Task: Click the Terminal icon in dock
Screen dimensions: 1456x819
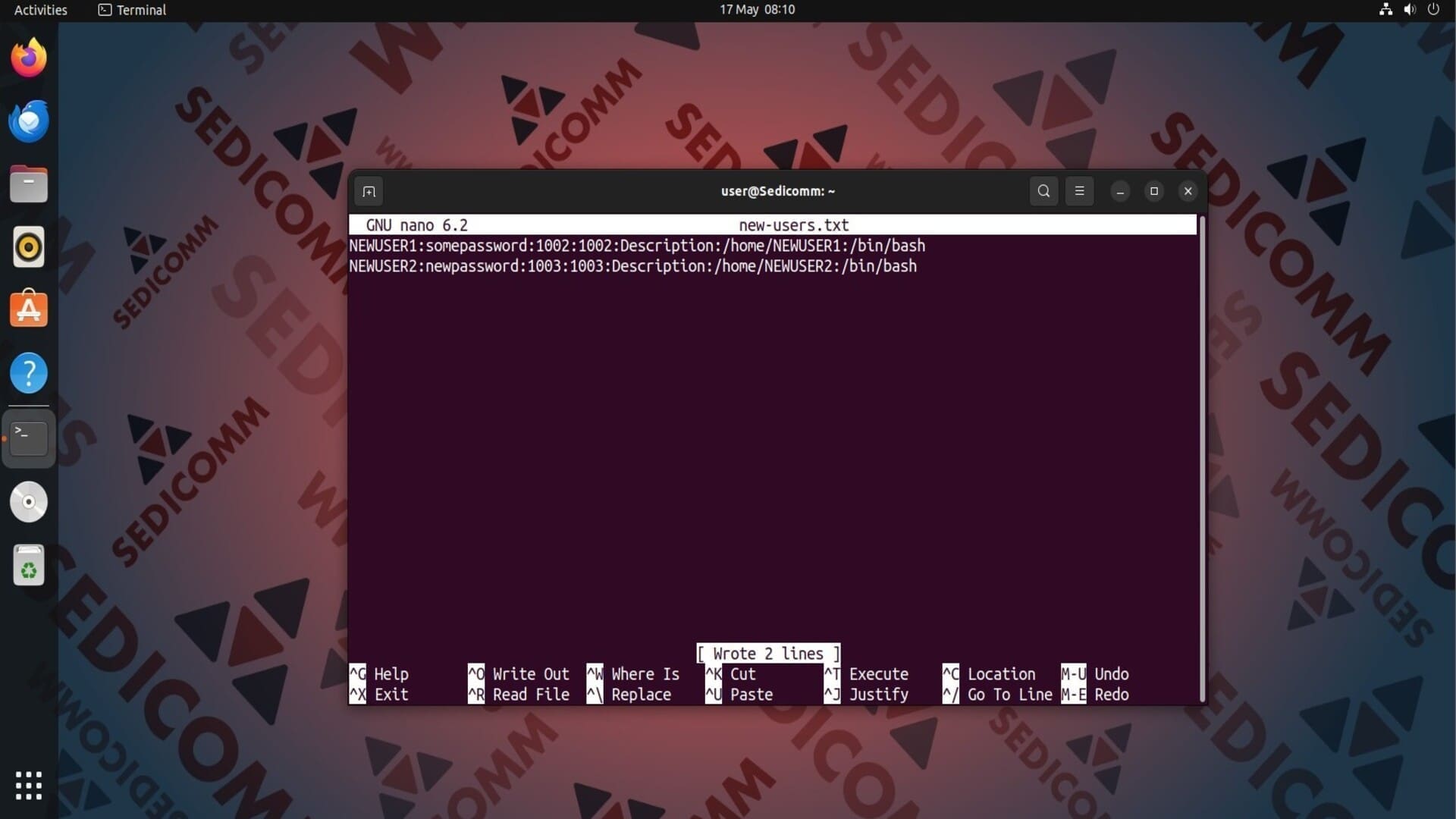Action: 29,438
